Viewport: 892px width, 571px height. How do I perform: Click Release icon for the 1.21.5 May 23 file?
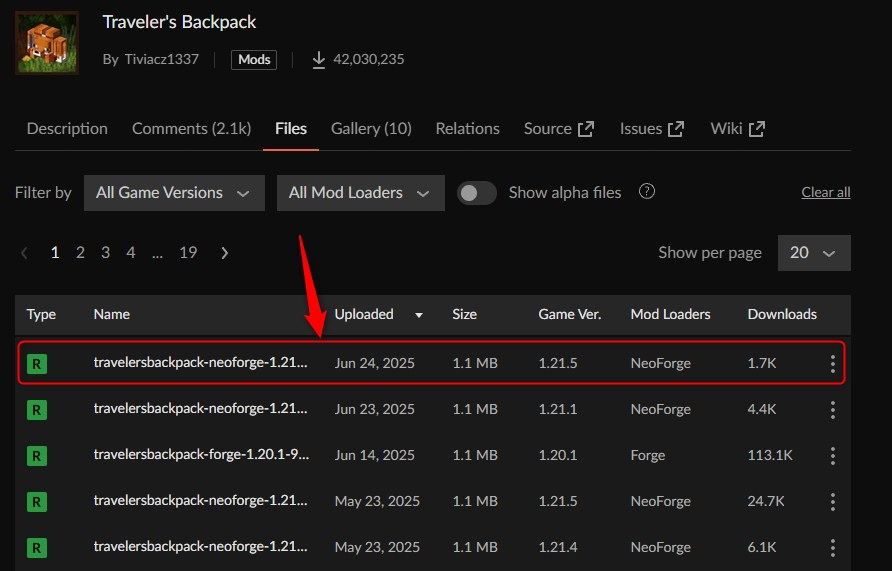click(37, 502)
